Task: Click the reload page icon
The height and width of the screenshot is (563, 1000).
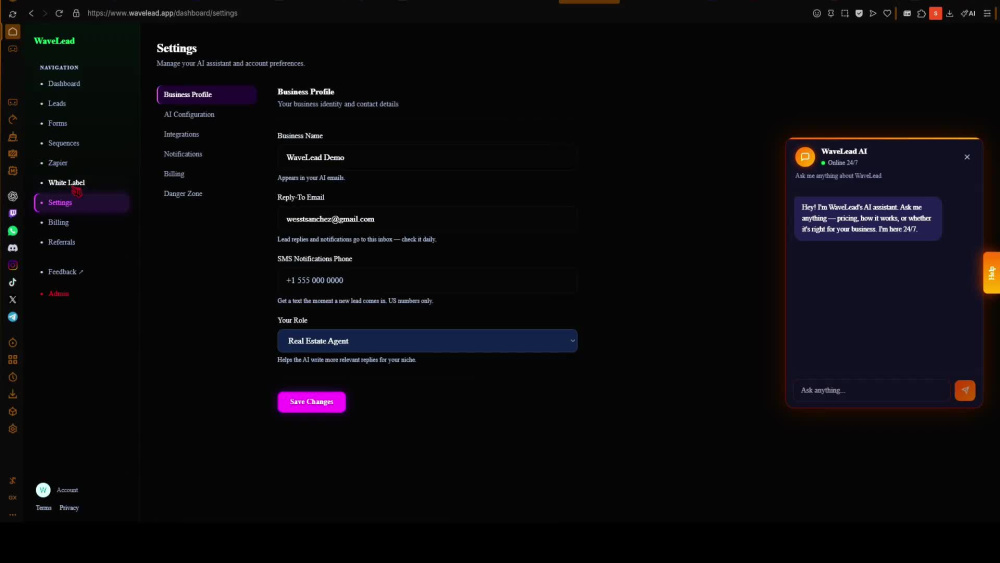Action: [x=59, y=13]
